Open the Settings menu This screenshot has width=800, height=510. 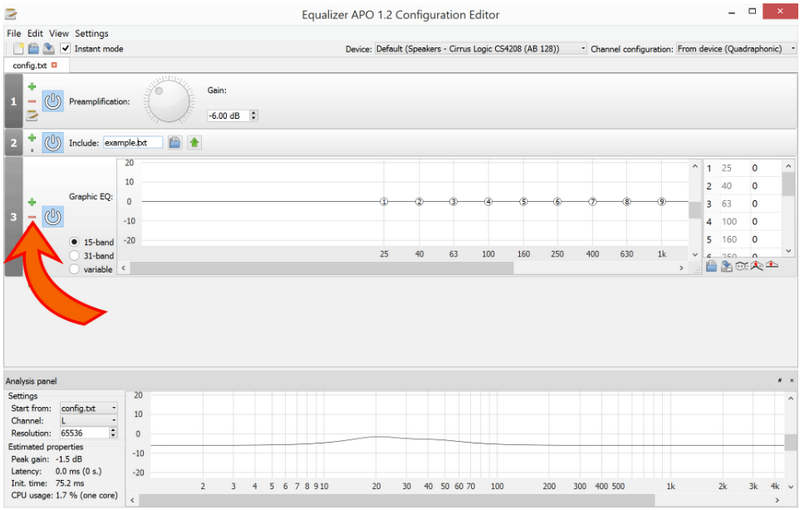tap(91, 34)
